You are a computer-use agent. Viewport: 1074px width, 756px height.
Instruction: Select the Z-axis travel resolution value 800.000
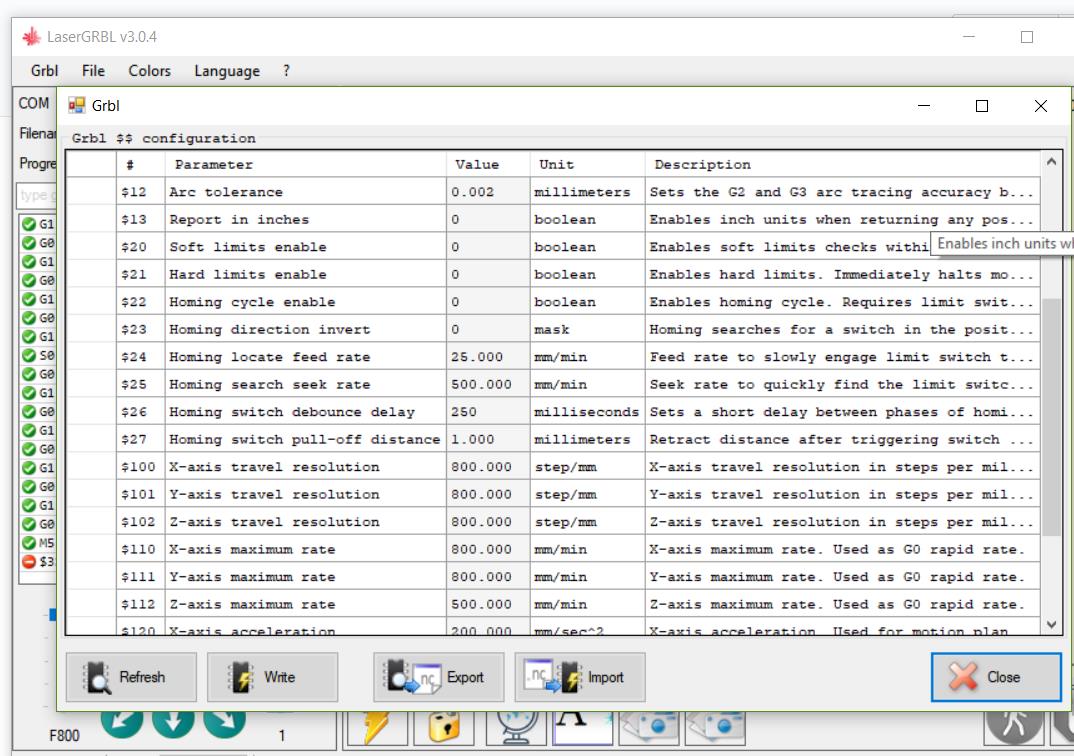click(x=488, y=521)
